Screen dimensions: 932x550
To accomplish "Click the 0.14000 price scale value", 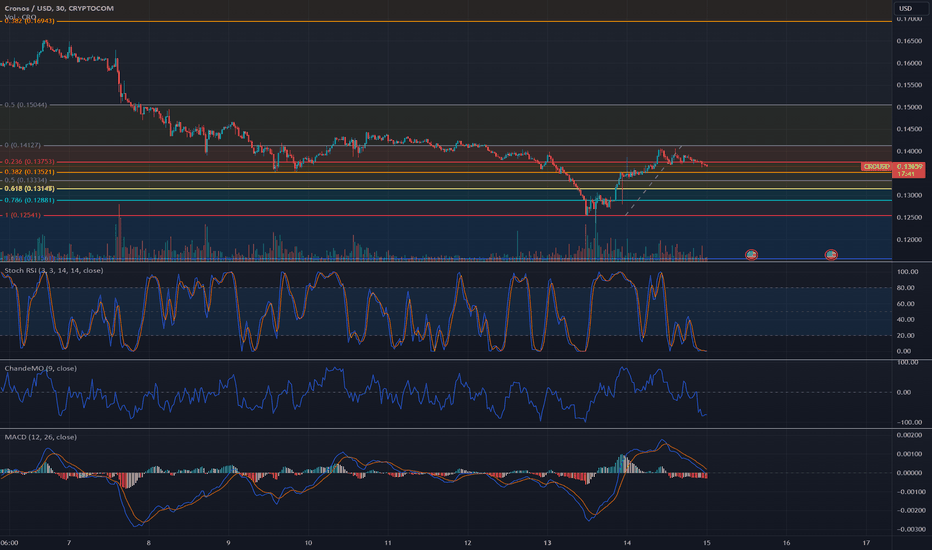I will [909, 152].
